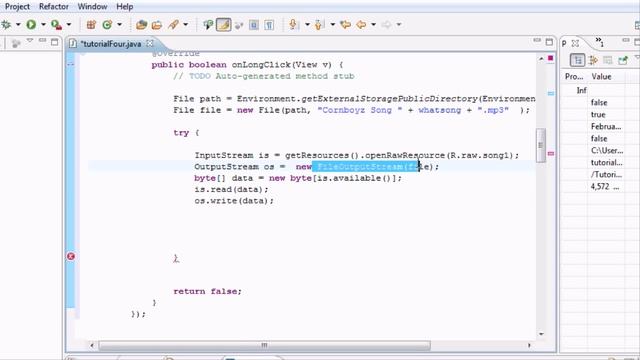Click the Debug bug icon in toolbar
This screenshot has height=360, width=640.
tap(6, 25)
